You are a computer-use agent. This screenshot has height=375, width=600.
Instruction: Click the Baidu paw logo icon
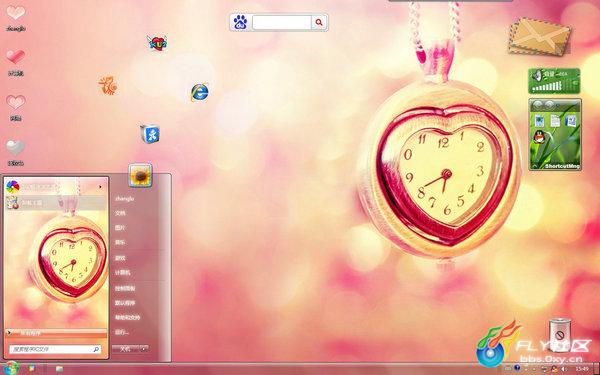coord(240,23)
